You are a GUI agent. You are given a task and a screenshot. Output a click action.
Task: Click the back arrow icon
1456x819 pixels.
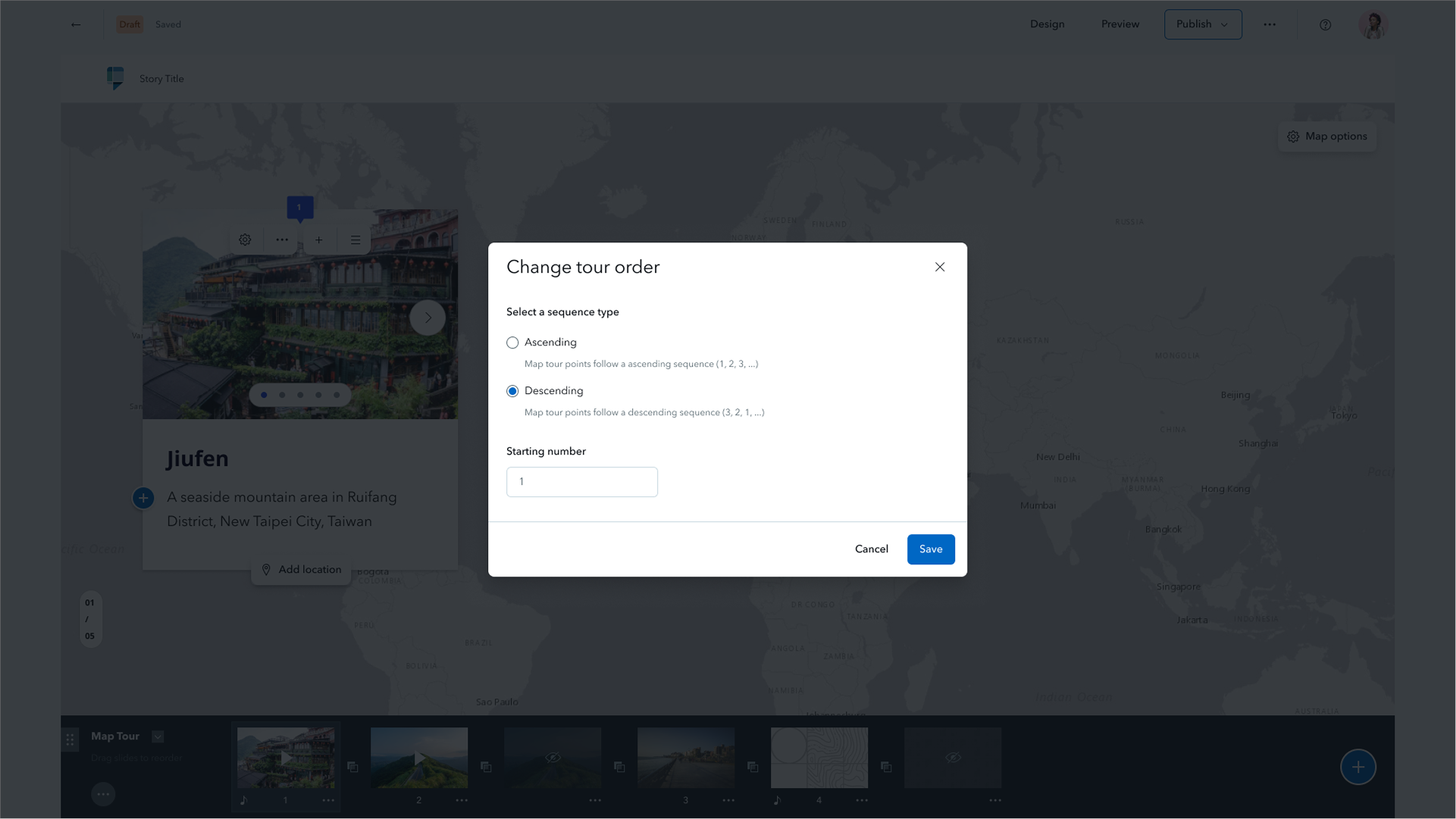(76, 24)
